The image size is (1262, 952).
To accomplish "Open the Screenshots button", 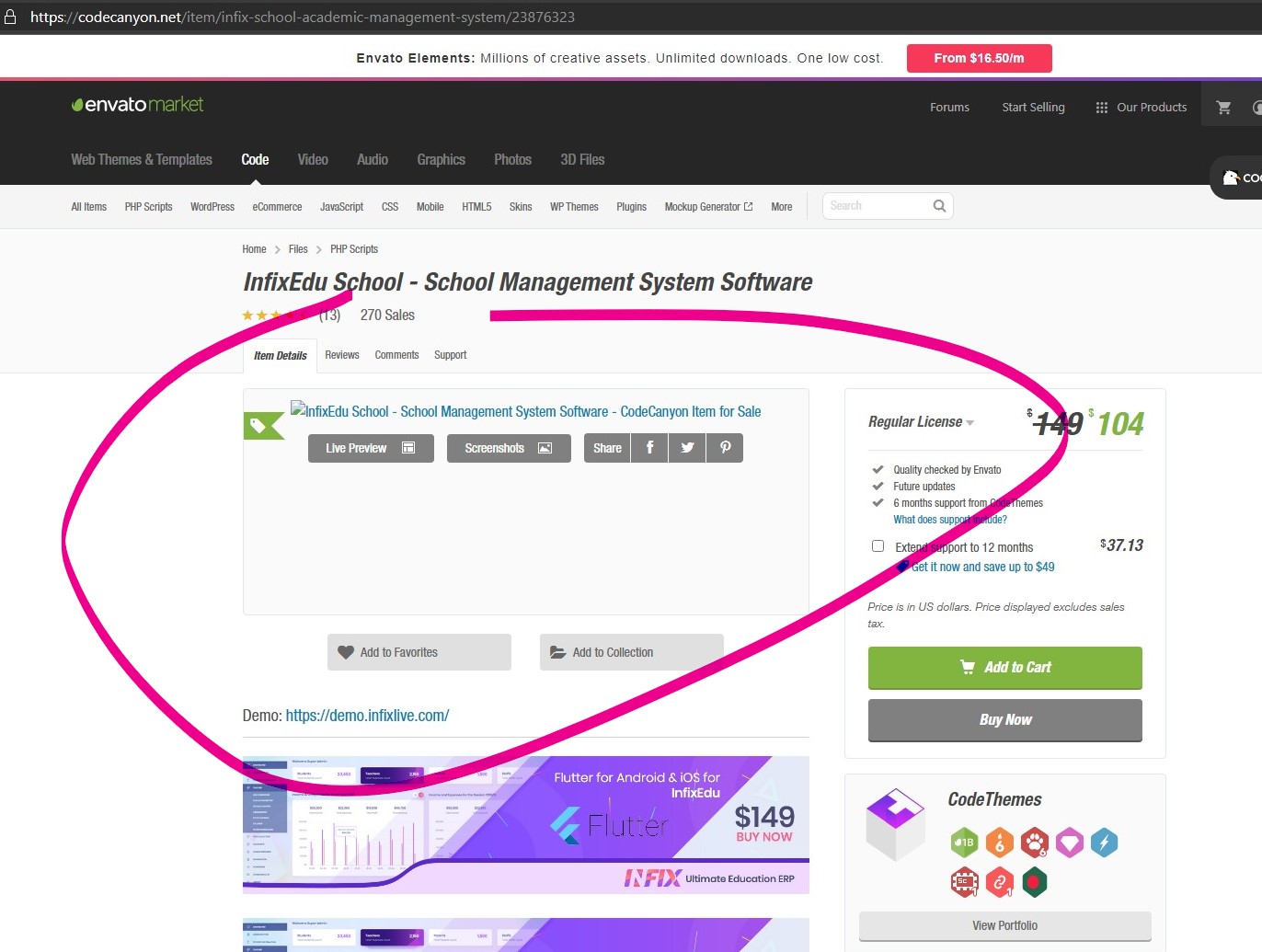I will click(509, 448).
